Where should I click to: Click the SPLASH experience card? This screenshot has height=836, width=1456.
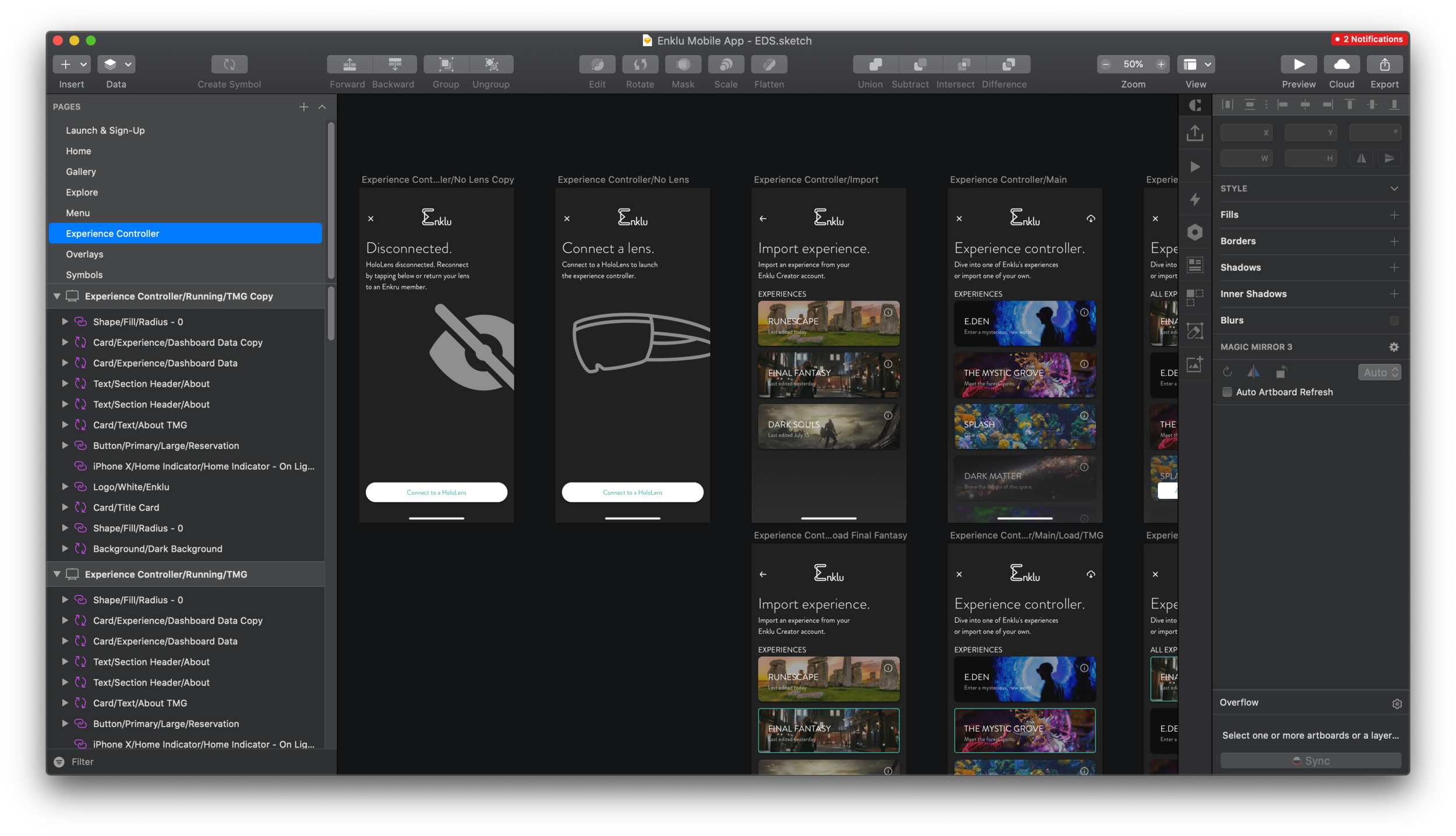click(x=1025, y=427)
